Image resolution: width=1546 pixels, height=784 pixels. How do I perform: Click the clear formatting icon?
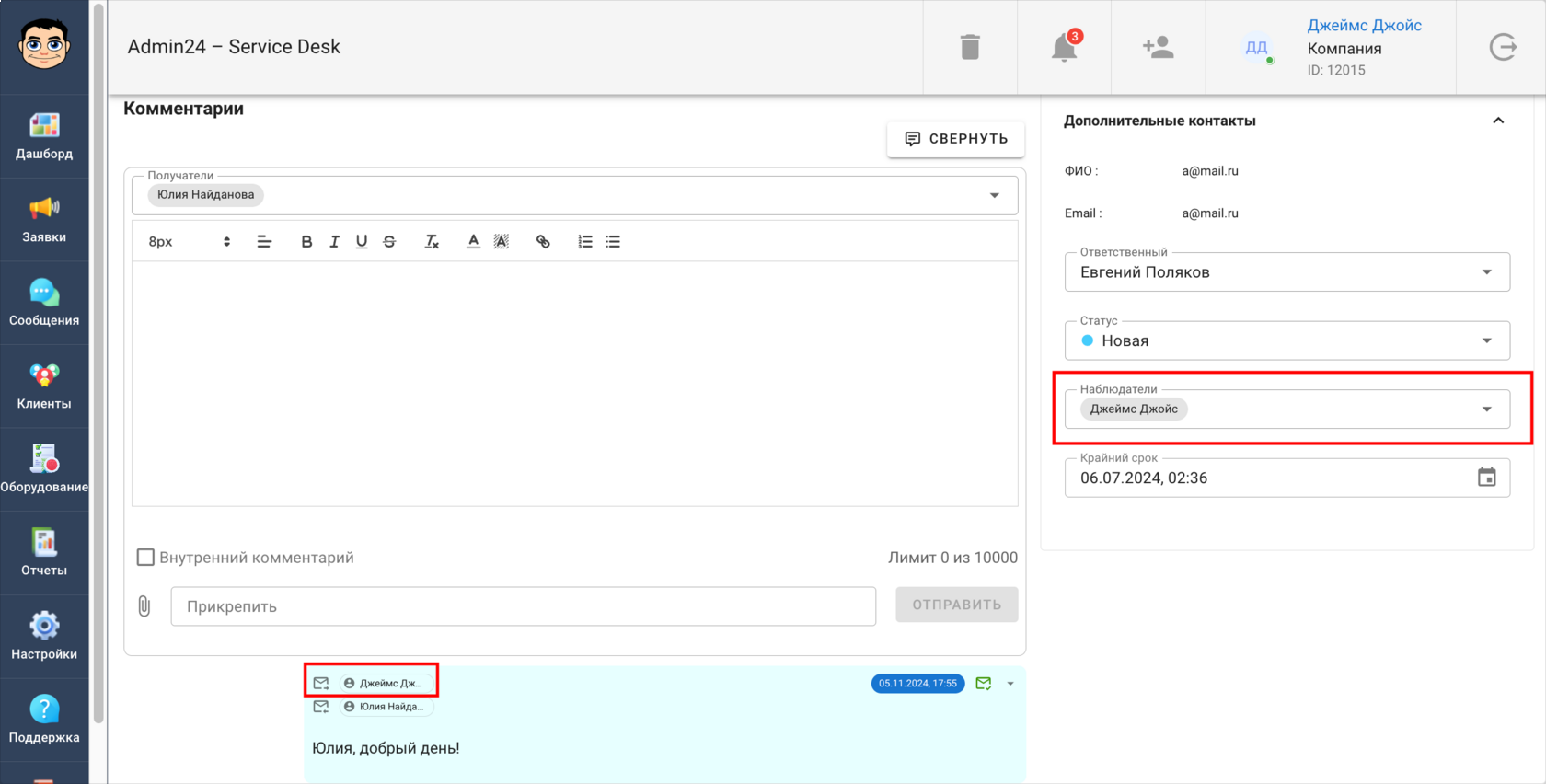point(432,241)
